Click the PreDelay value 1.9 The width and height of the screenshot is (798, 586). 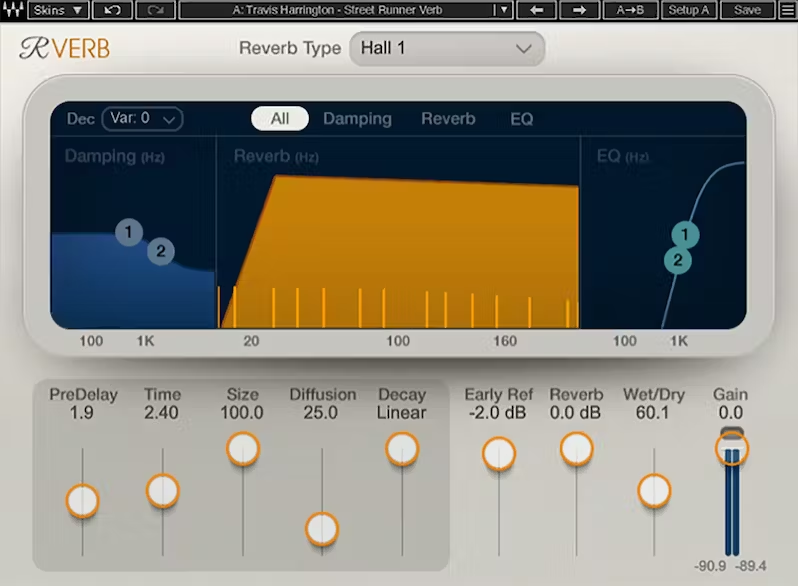(81, 412)
